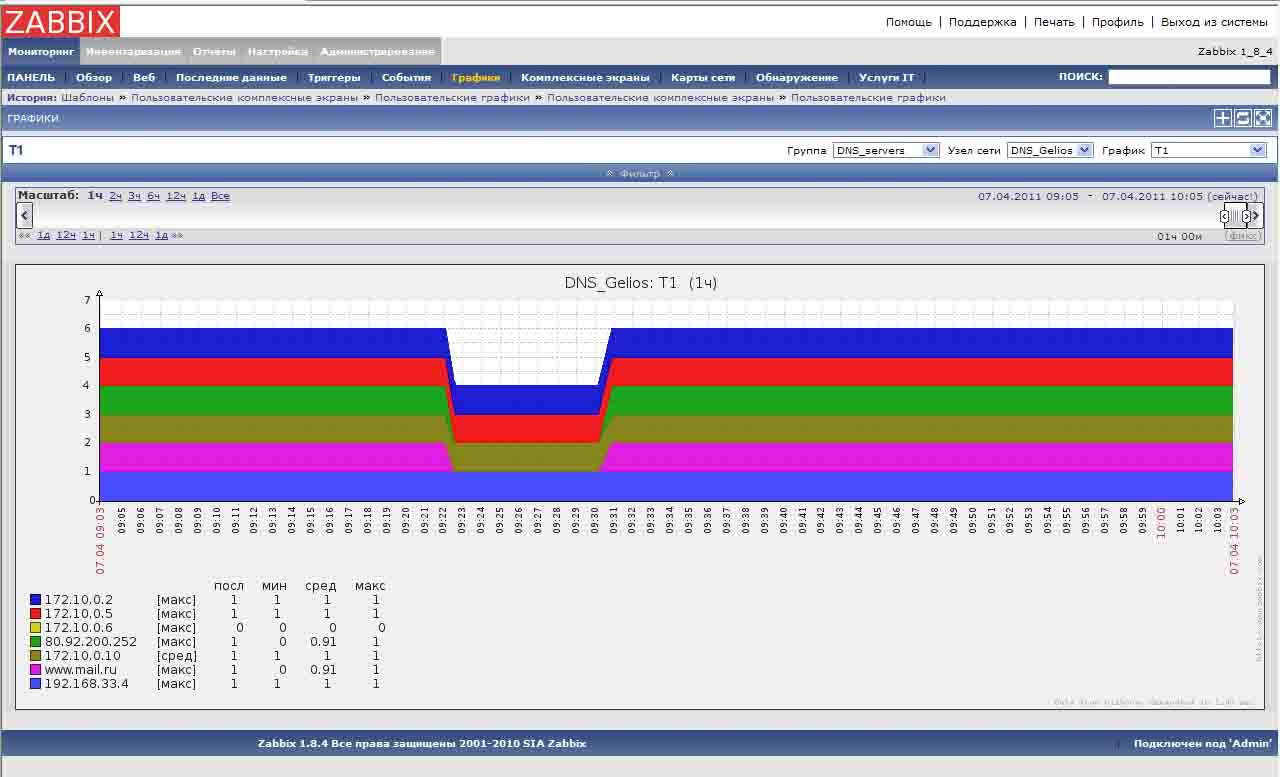Open Последние данные submenu item
This screenshot has width=1280, height=777.
(x=231, y=77)
